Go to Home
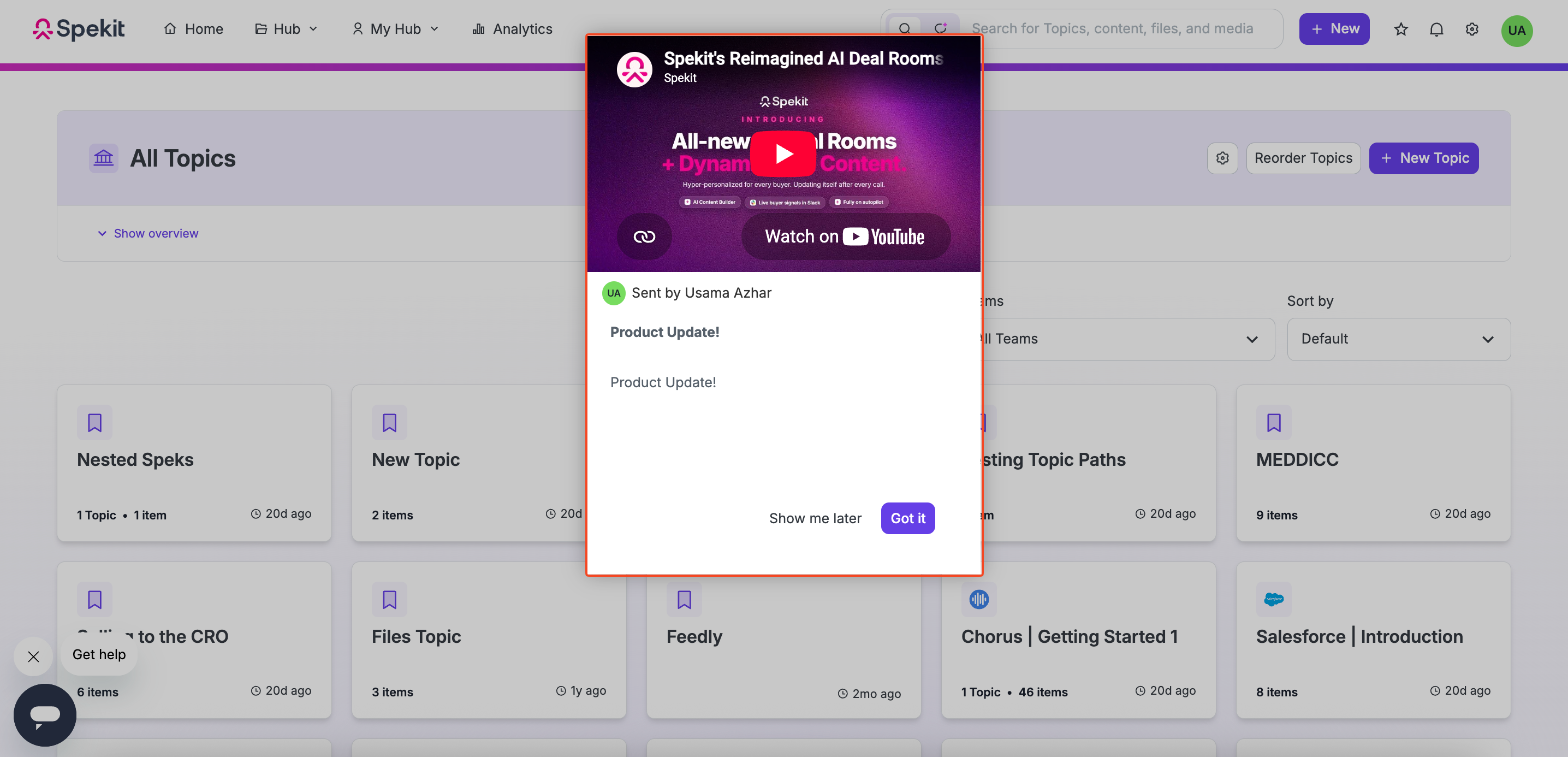 point(194,28)
